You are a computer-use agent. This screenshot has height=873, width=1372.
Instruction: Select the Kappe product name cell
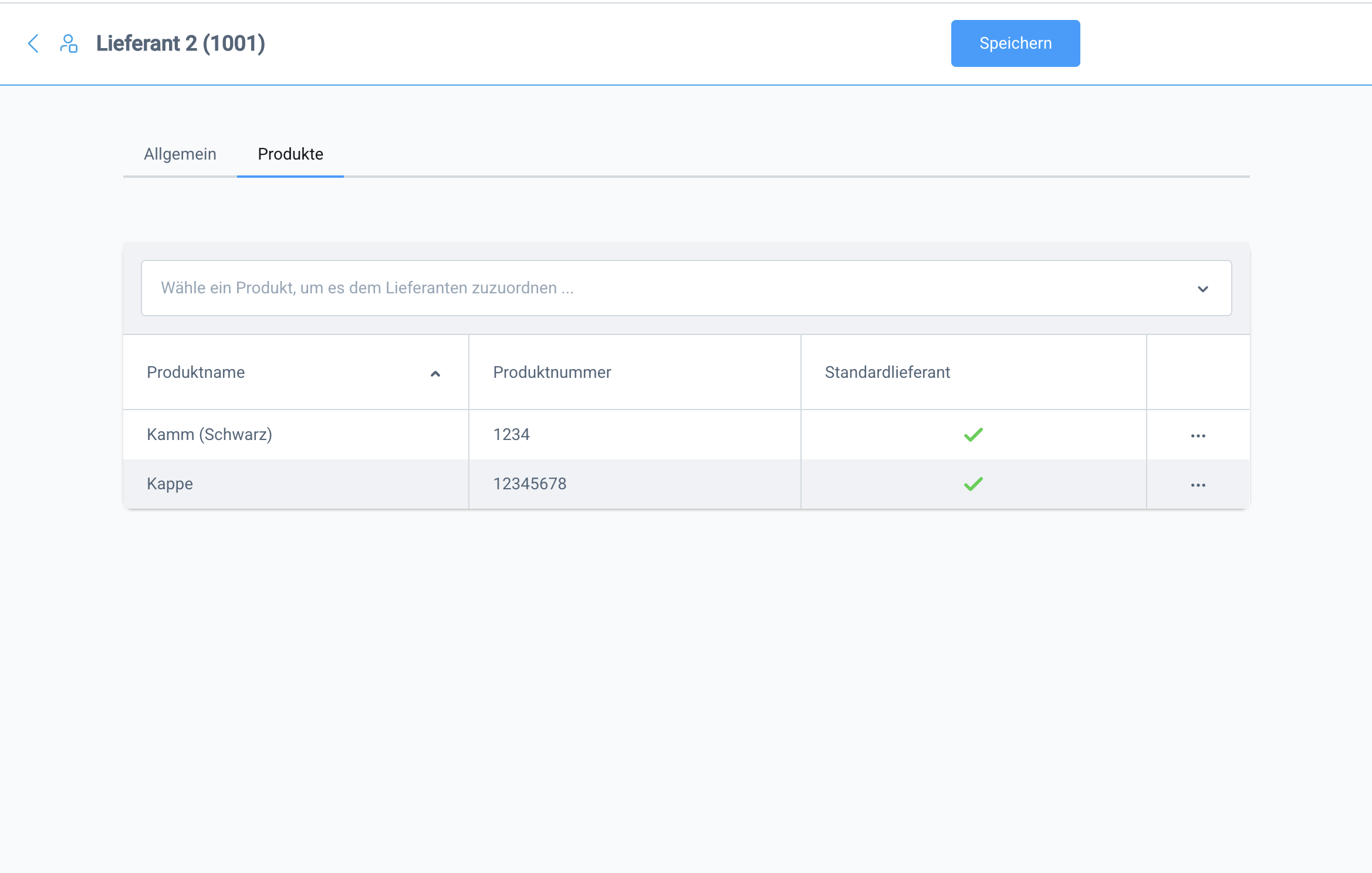pyautogui.click(x=170, y=483)
